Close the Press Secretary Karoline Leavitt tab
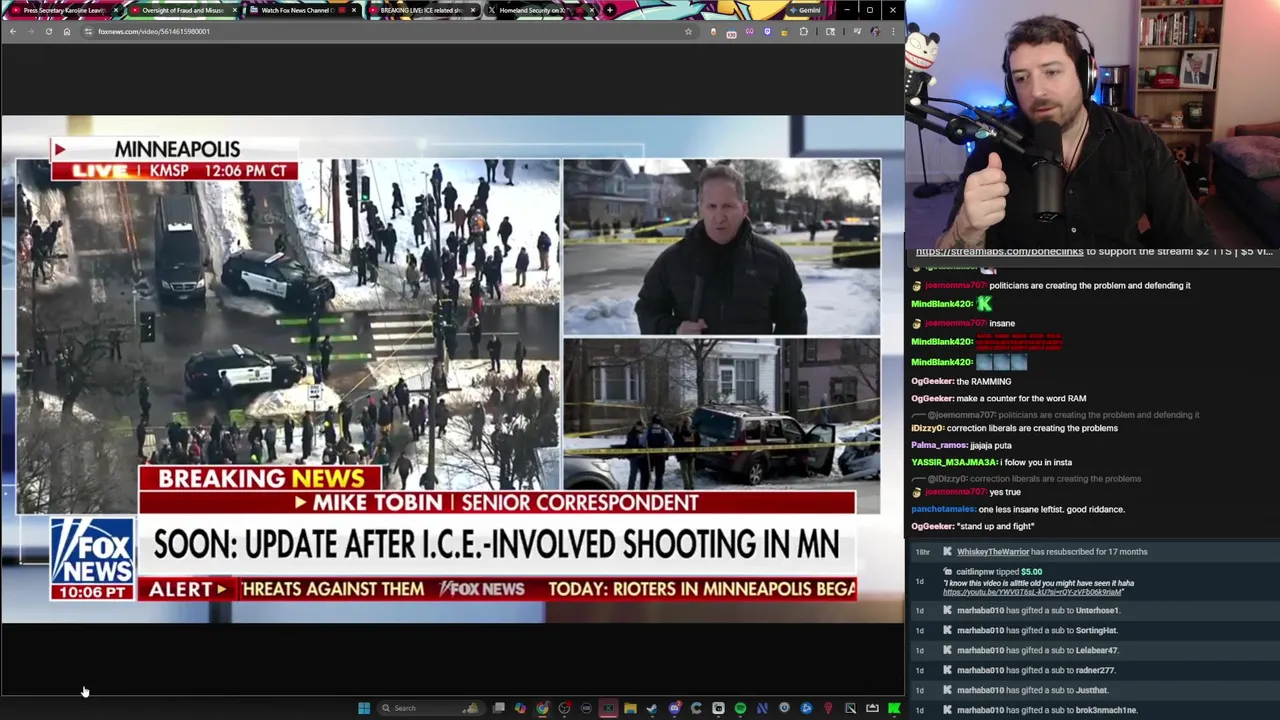The width and height of the screenshot is (1280, 720). tap(116, 10)
